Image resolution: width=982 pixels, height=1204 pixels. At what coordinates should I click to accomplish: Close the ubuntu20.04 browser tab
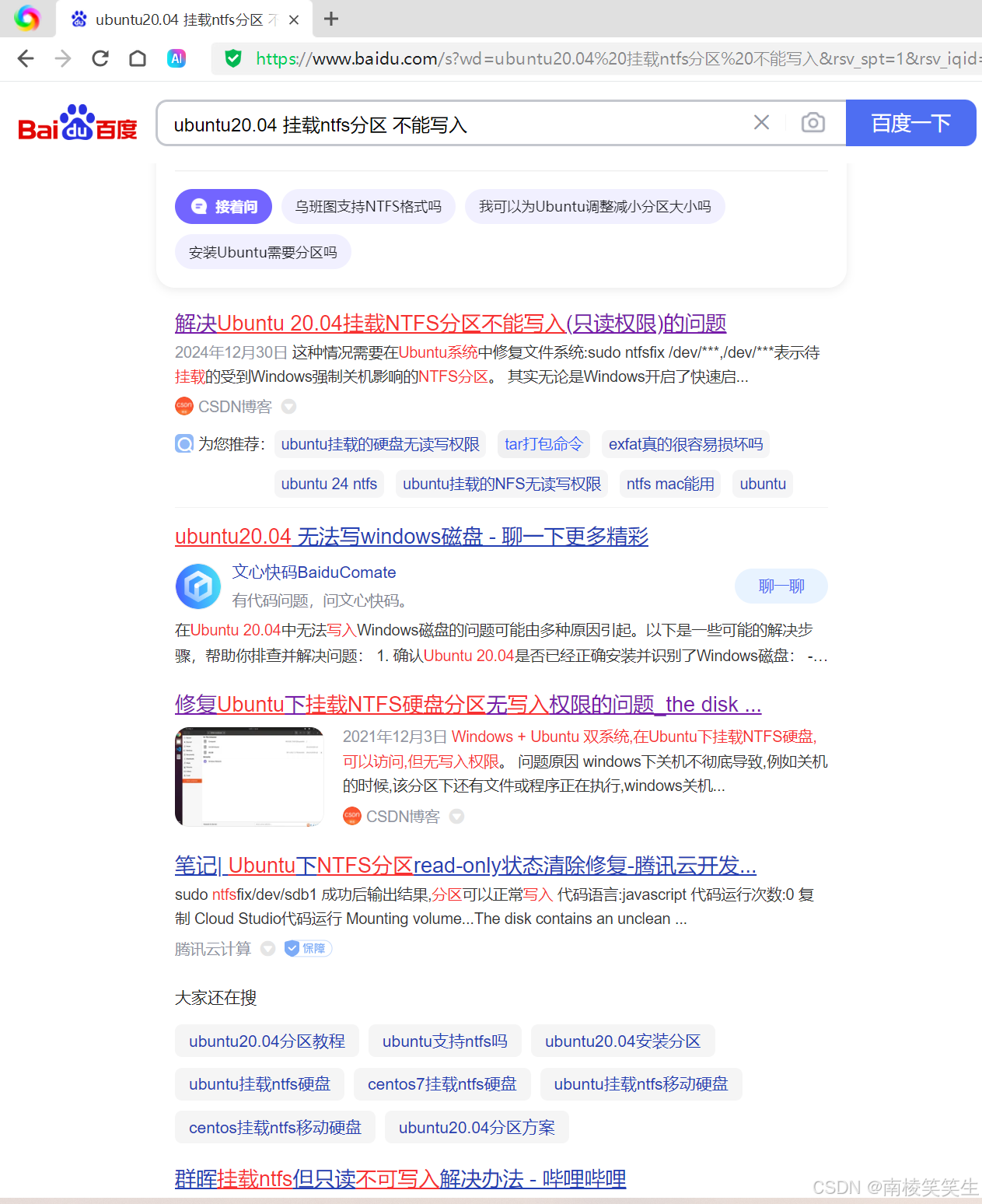tap(294, 19)
